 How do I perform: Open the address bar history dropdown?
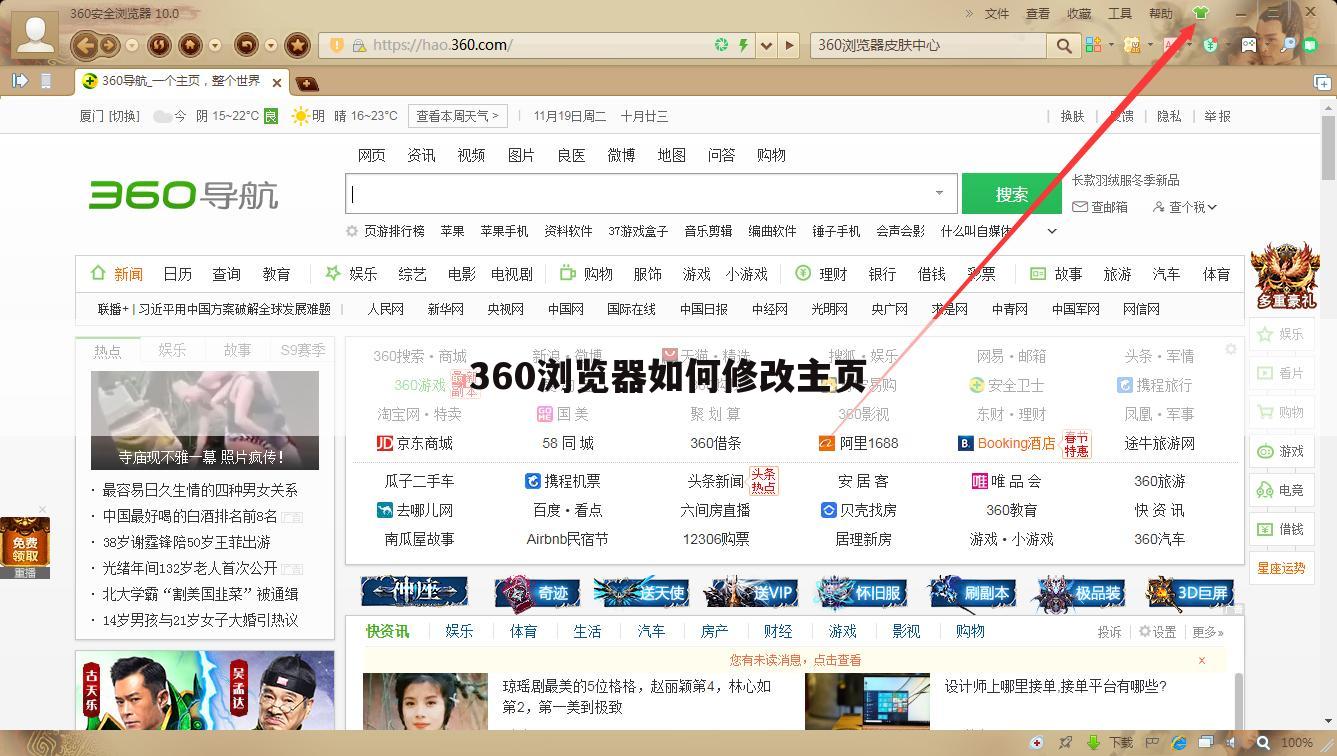pos(766,45)
